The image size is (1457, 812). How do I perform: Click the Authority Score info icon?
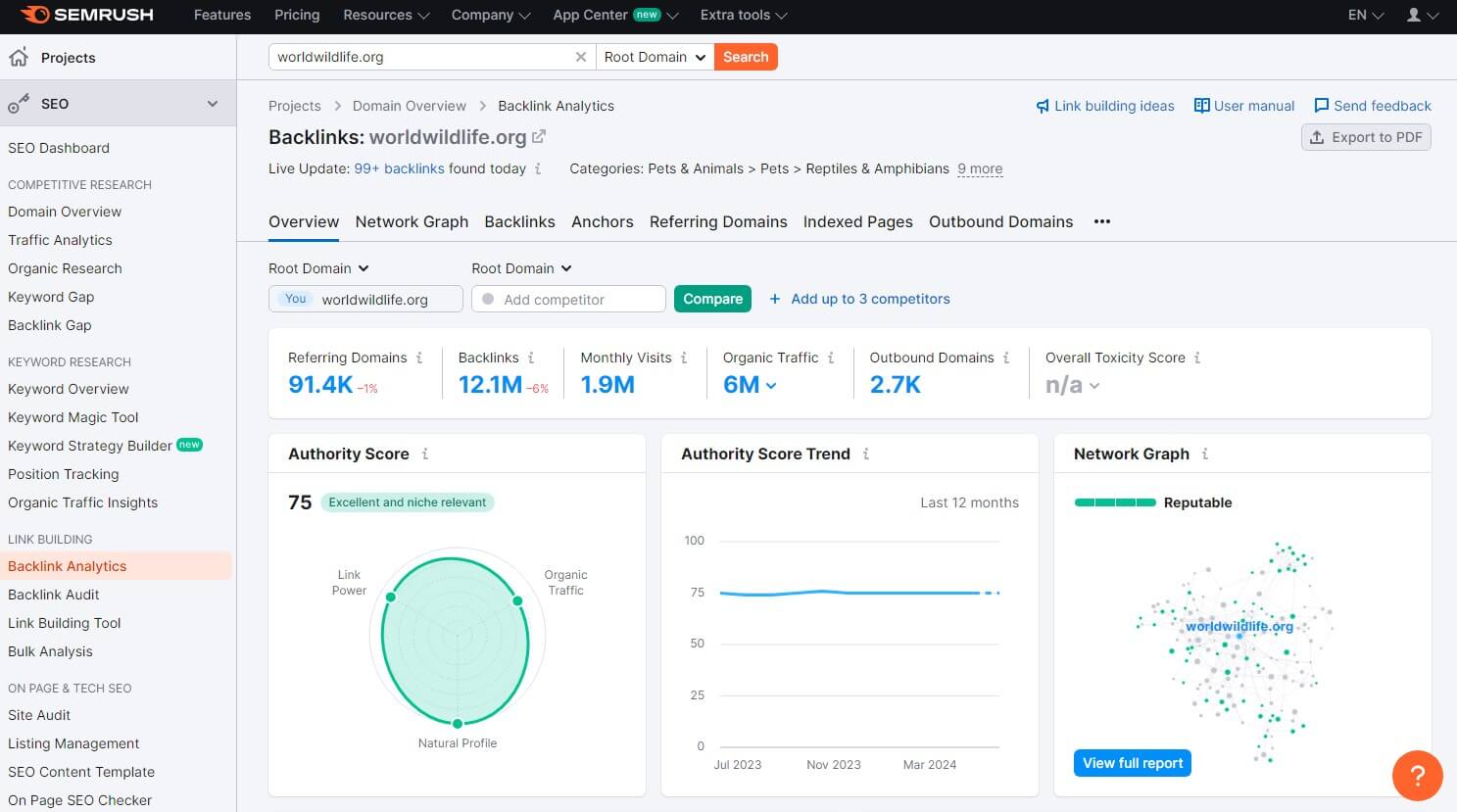pyautogui.click(x=425, y=454)
